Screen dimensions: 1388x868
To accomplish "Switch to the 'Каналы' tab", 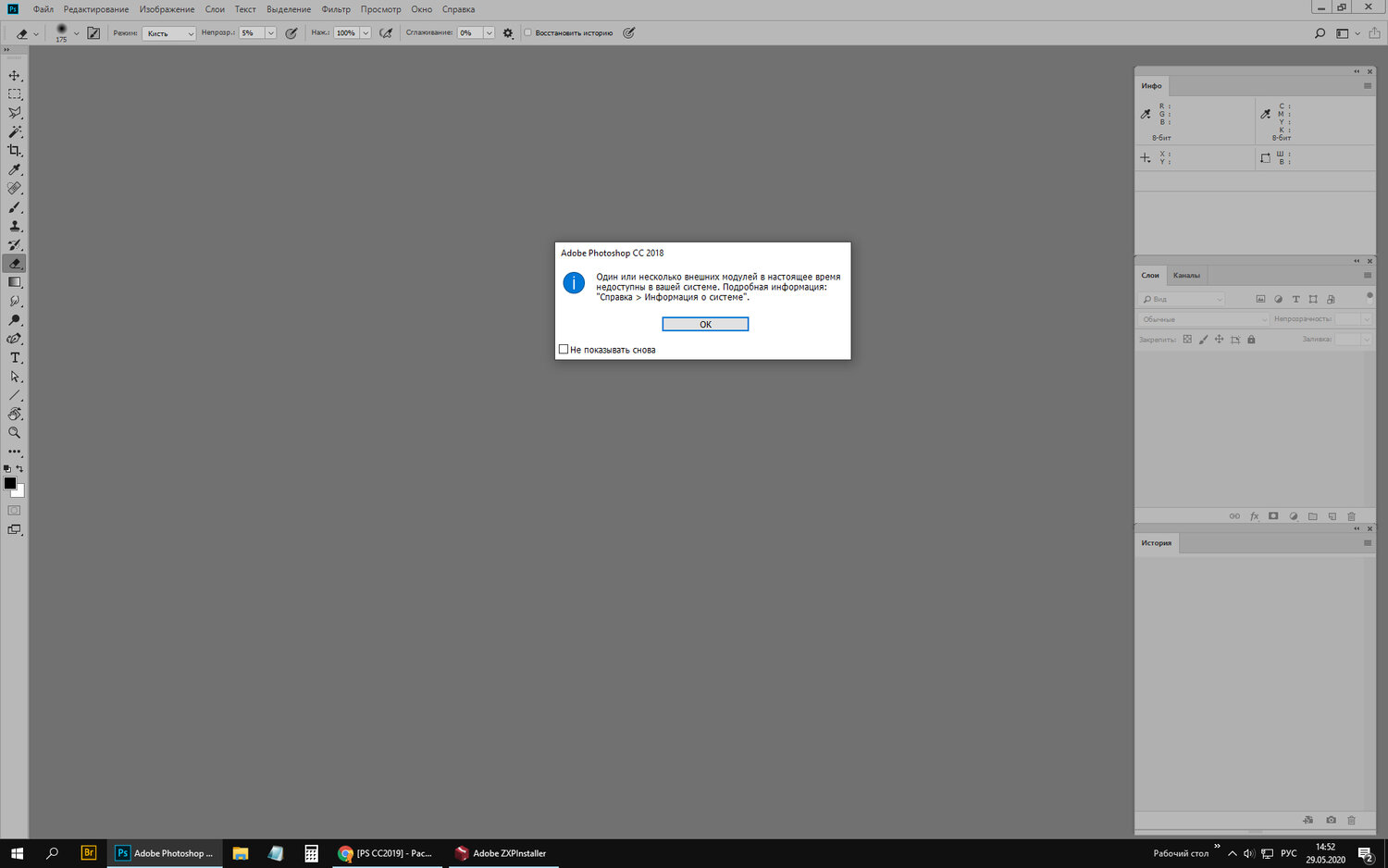I will pos(1186,276).
